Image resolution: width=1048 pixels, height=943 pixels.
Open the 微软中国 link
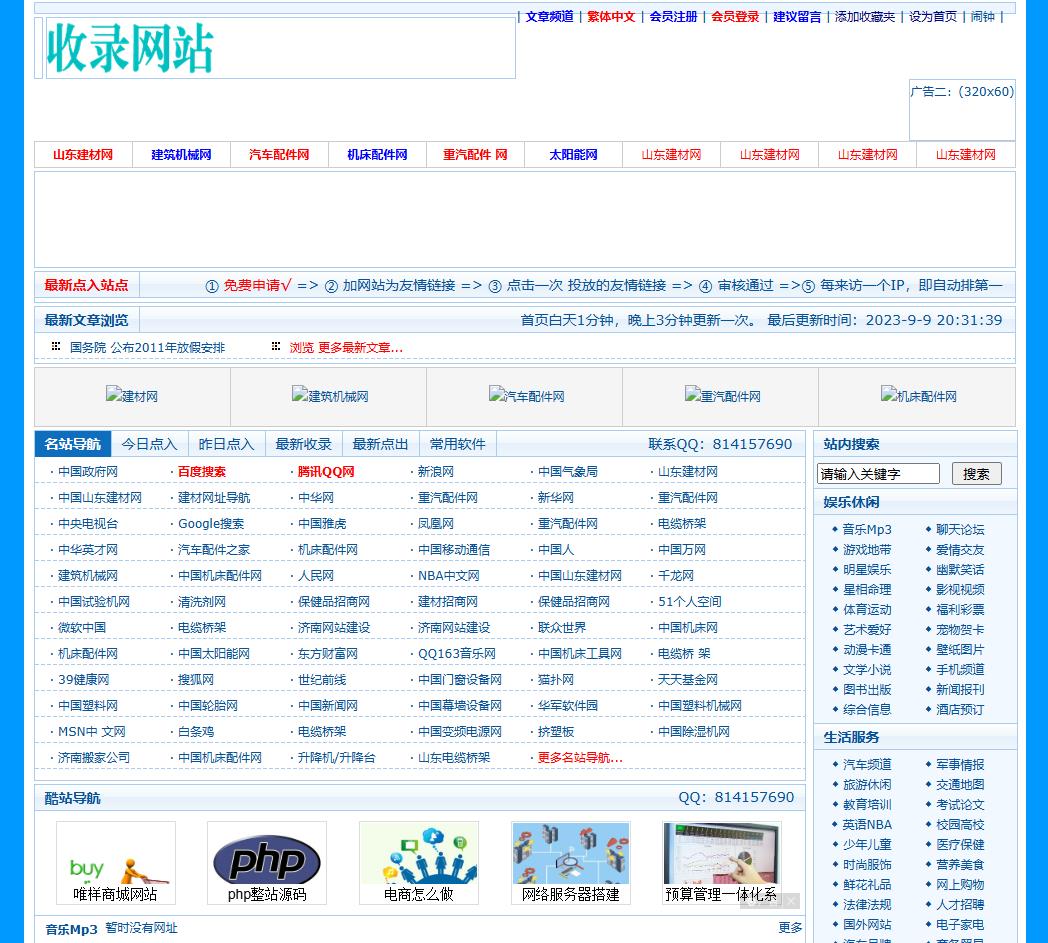(82, 628)
